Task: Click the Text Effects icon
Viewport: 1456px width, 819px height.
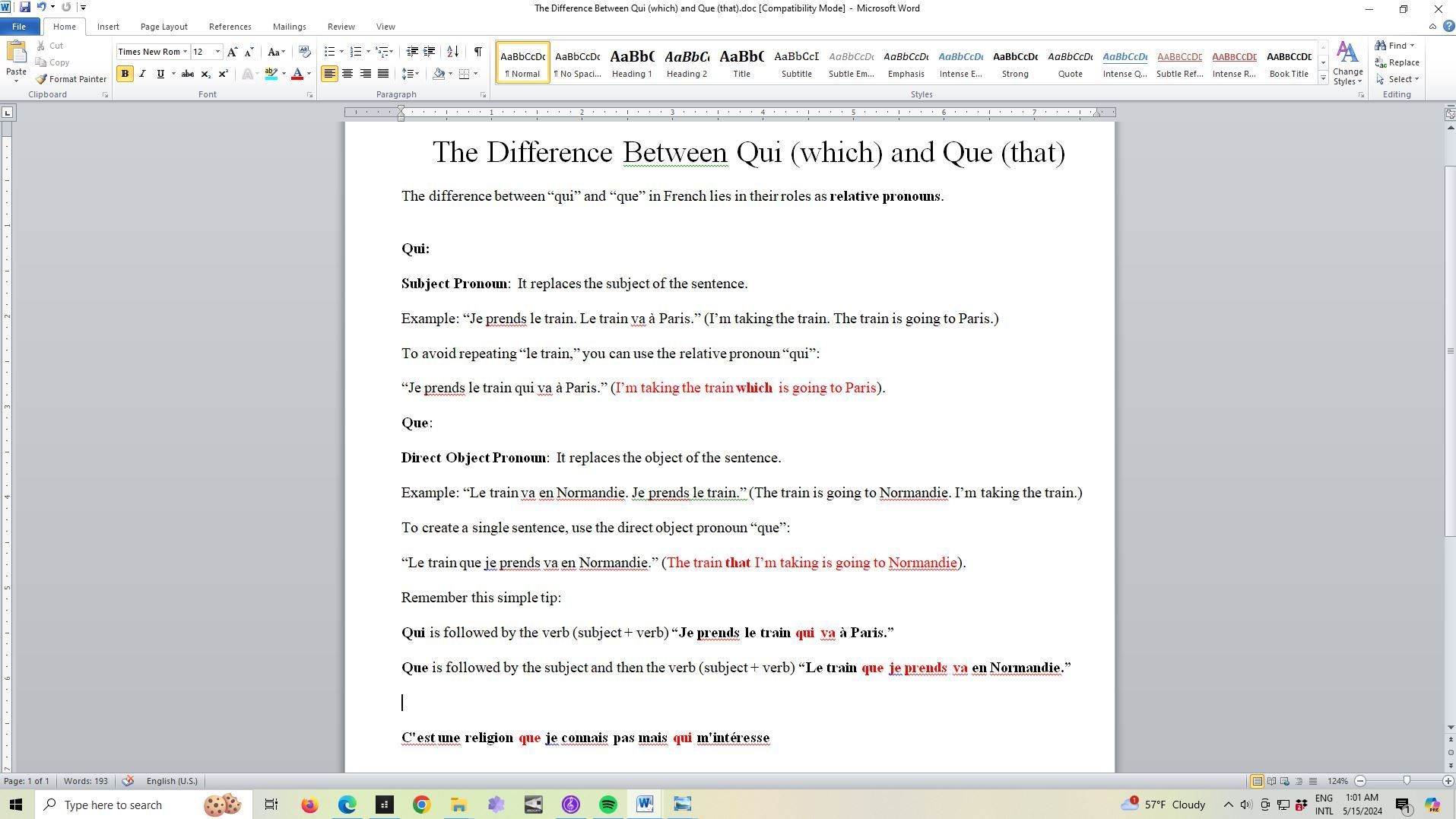Action: point(247,74)
